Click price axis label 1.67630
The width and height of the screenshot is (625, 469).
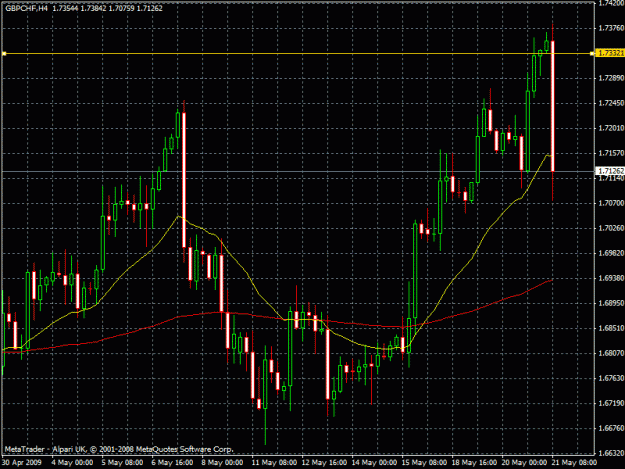click(x=611, y=378)
